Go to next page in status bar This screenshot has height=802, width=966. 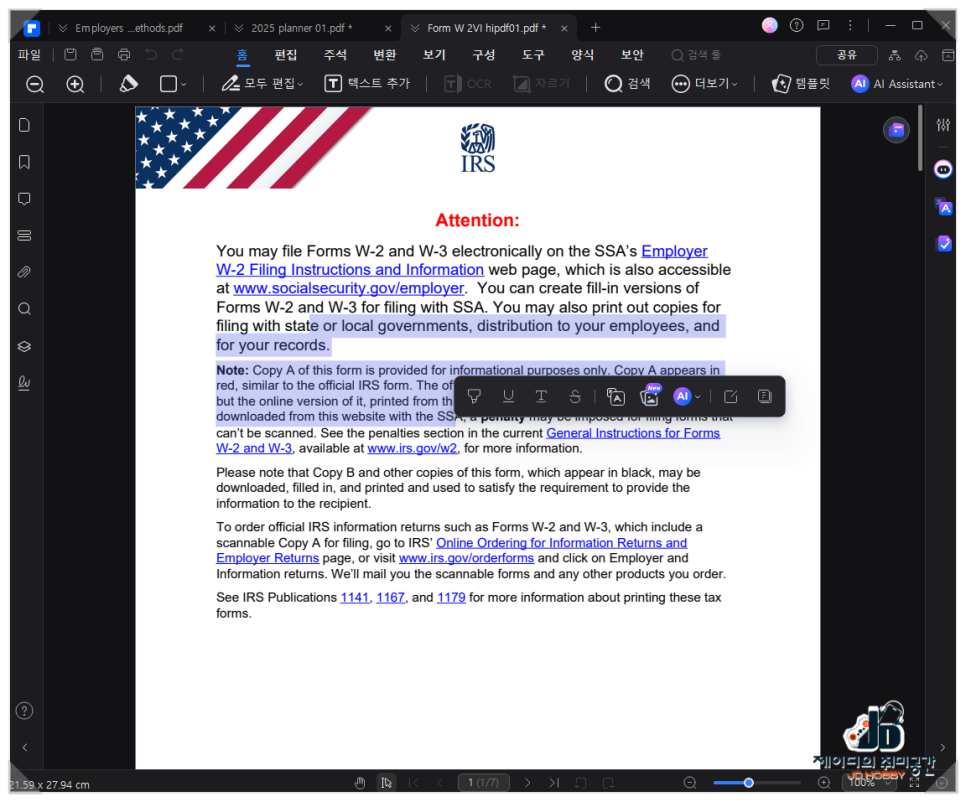pos(527,783)
